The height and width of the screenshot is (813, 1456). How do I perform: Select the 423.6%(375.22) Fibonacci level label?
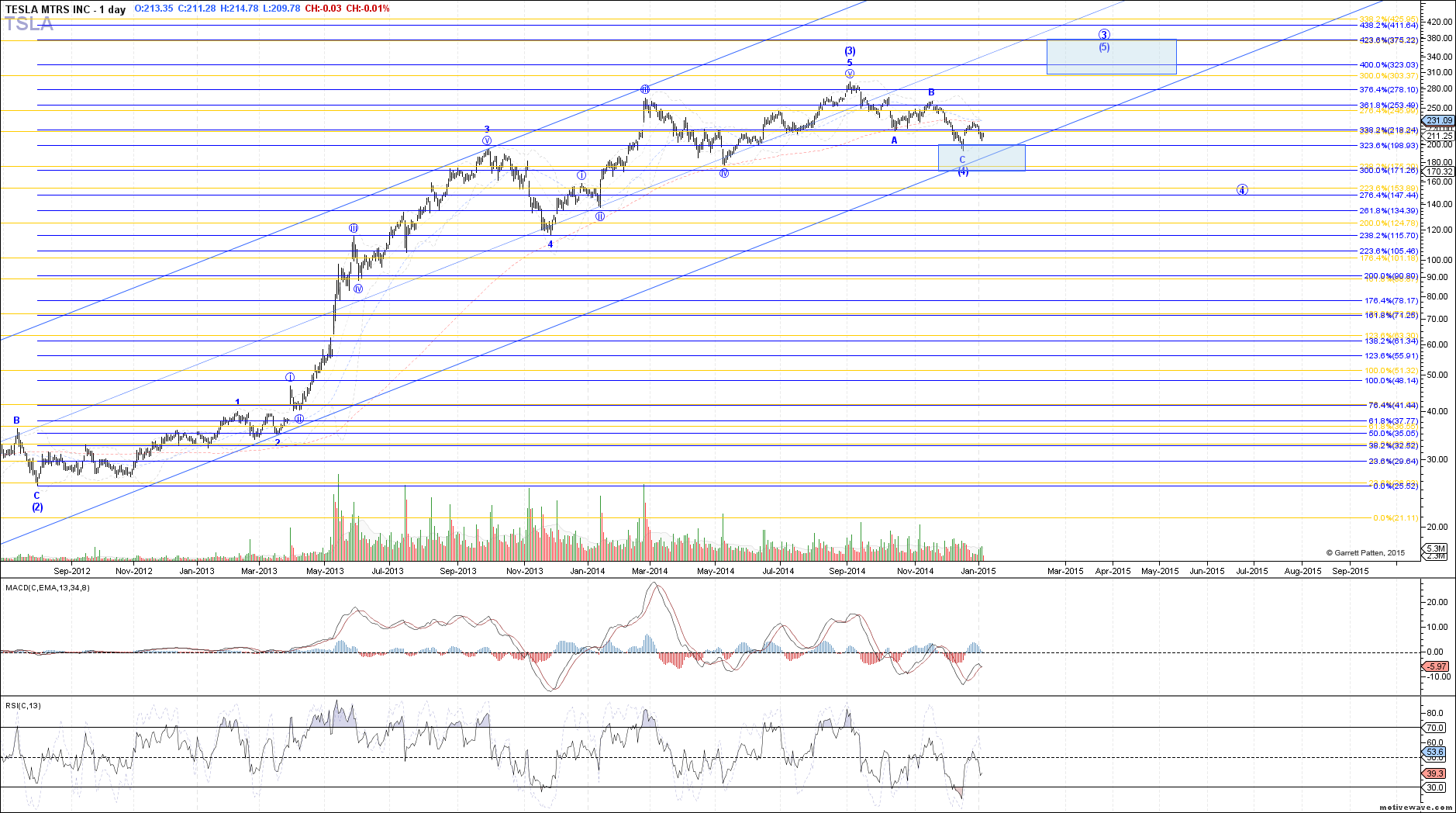1389,40
